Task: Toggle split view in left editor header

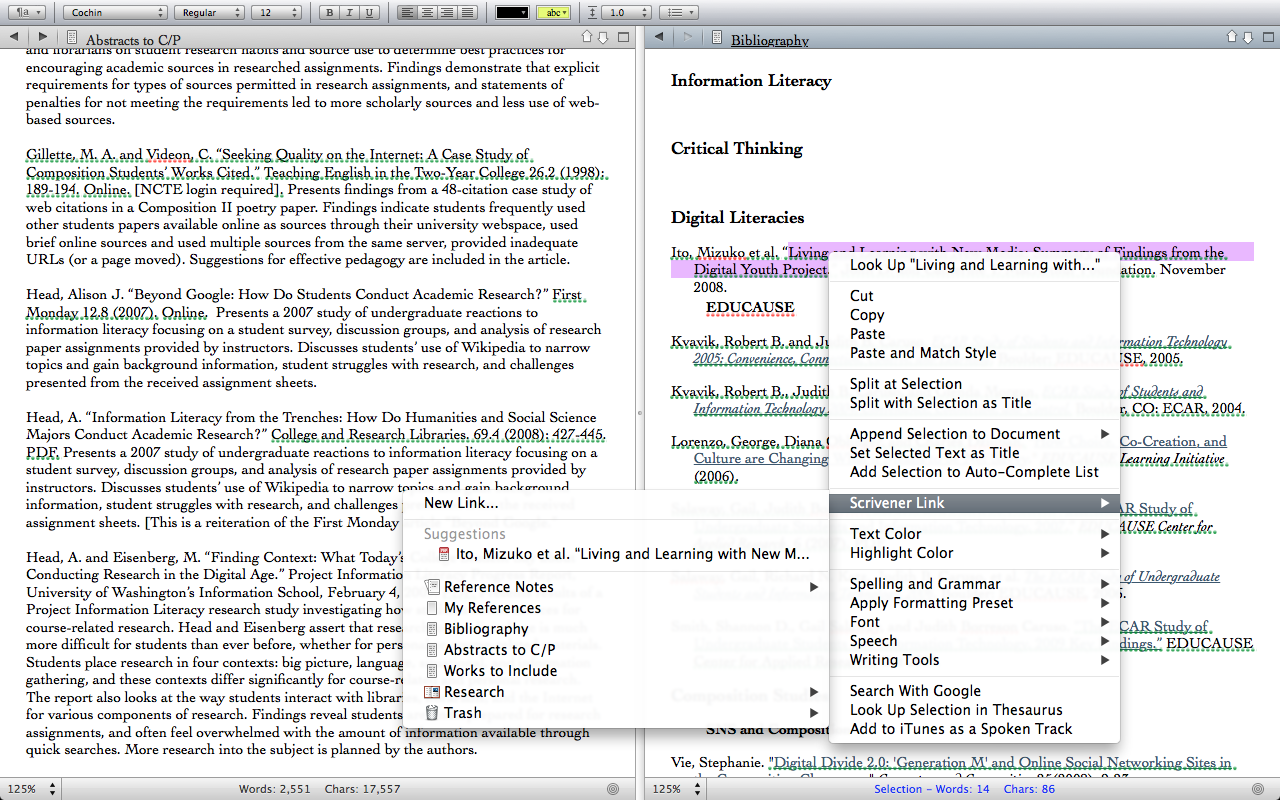Action: pos(623,37)
